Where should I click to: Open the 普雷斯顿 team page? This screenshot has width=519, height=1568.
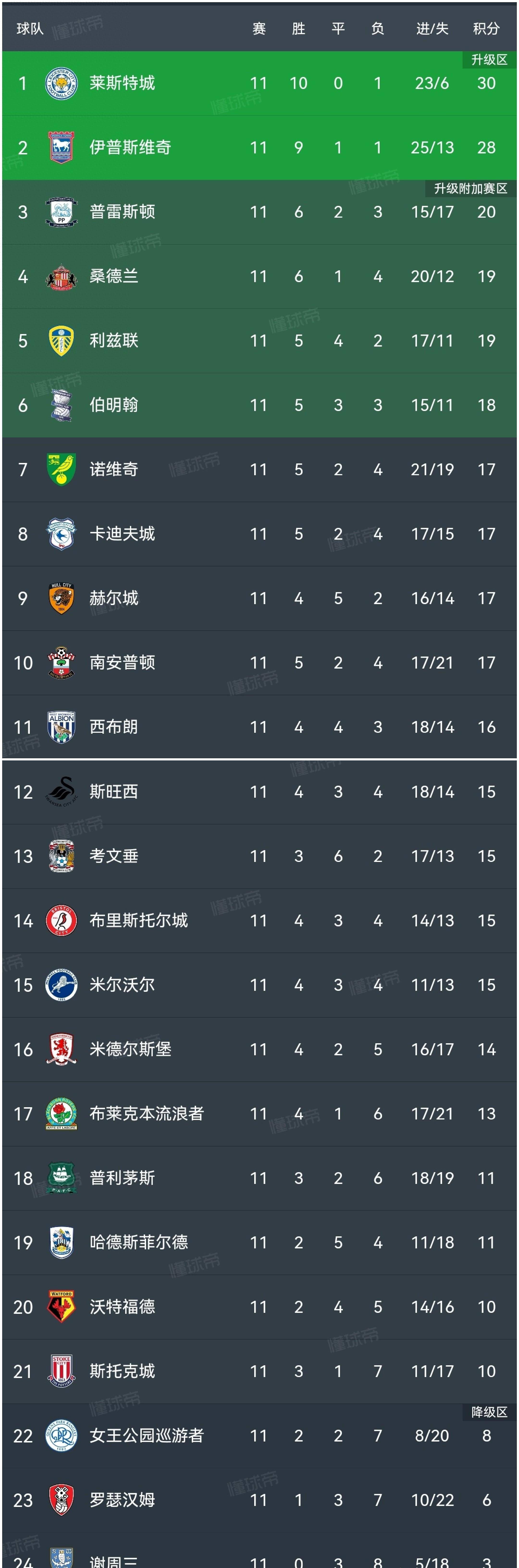click(122, 212)
